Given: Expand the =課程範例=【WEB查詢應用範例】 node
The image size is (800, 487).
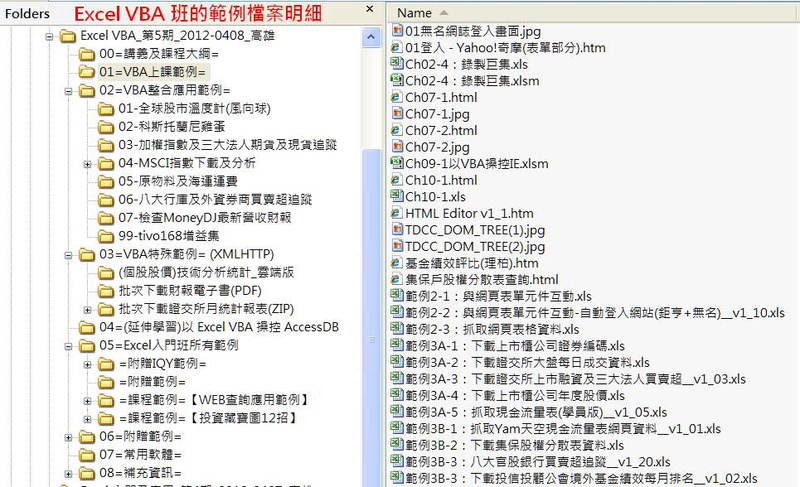Looking at the screenshot, I should tap(87, 401).
